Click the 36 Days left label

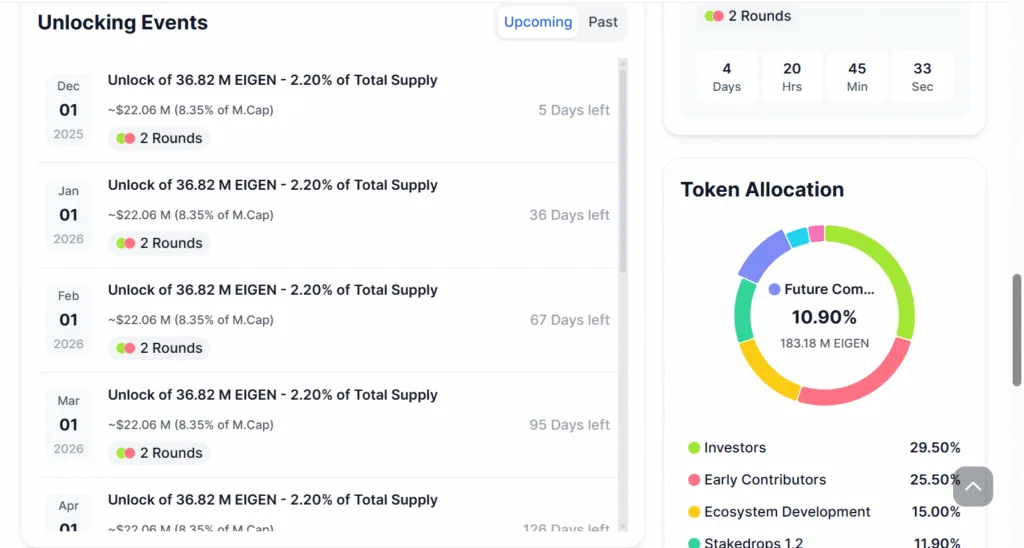(x=569, y=215)
